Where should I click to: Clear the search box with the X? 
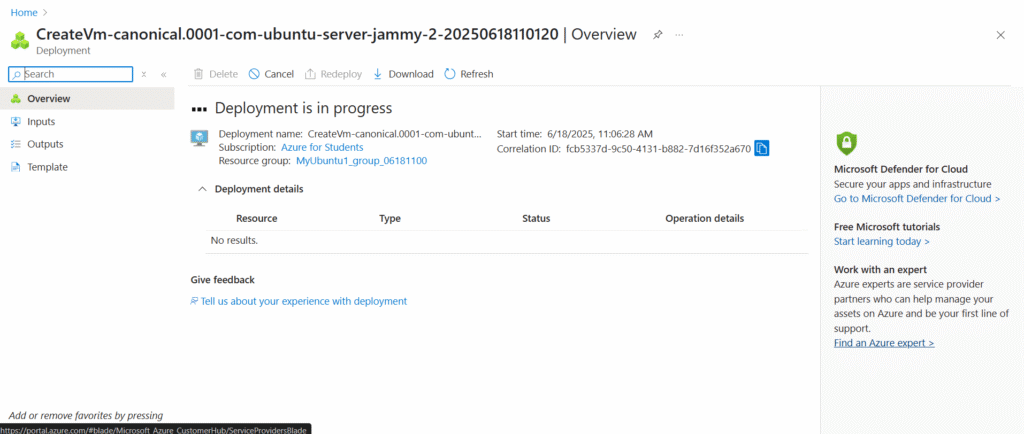click(144, 74)
